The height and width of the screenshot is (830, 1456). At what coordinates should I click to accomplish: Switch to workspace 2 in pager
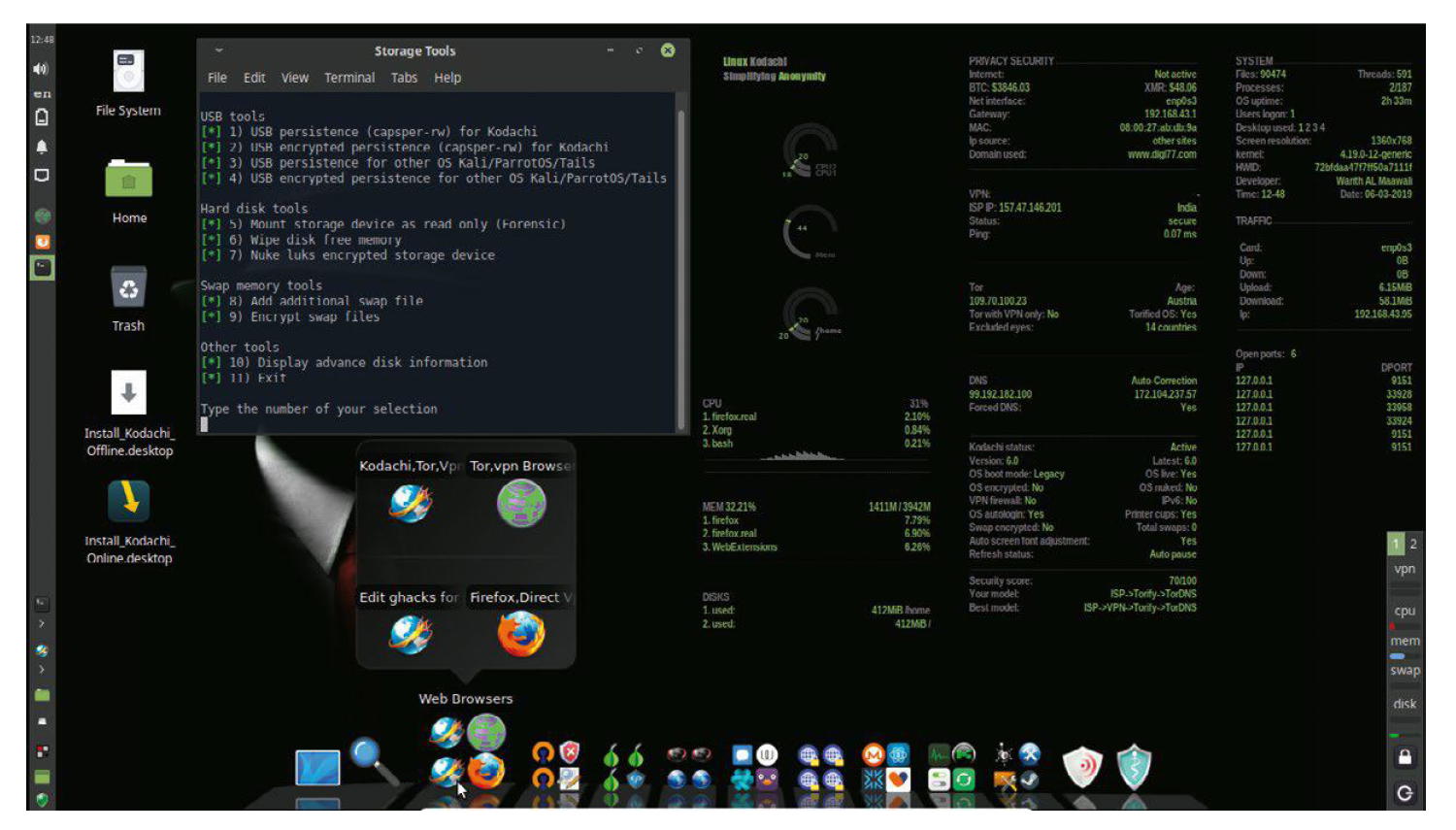[x=1413, y=544]
